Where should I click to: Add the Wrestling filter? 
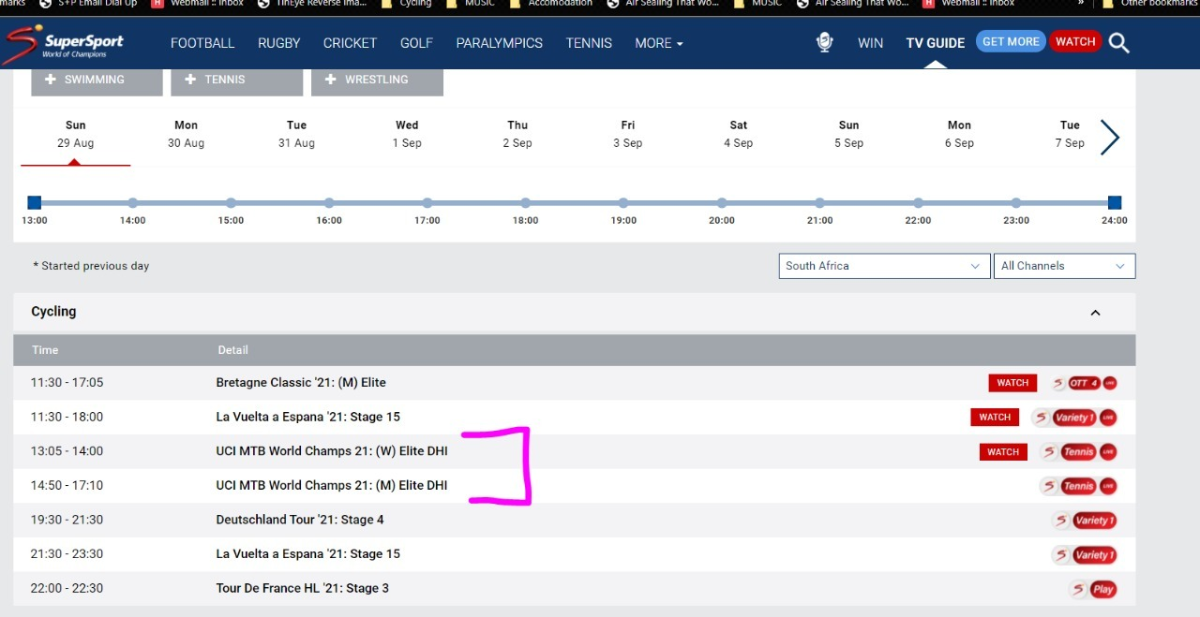[x=377, y=80]
